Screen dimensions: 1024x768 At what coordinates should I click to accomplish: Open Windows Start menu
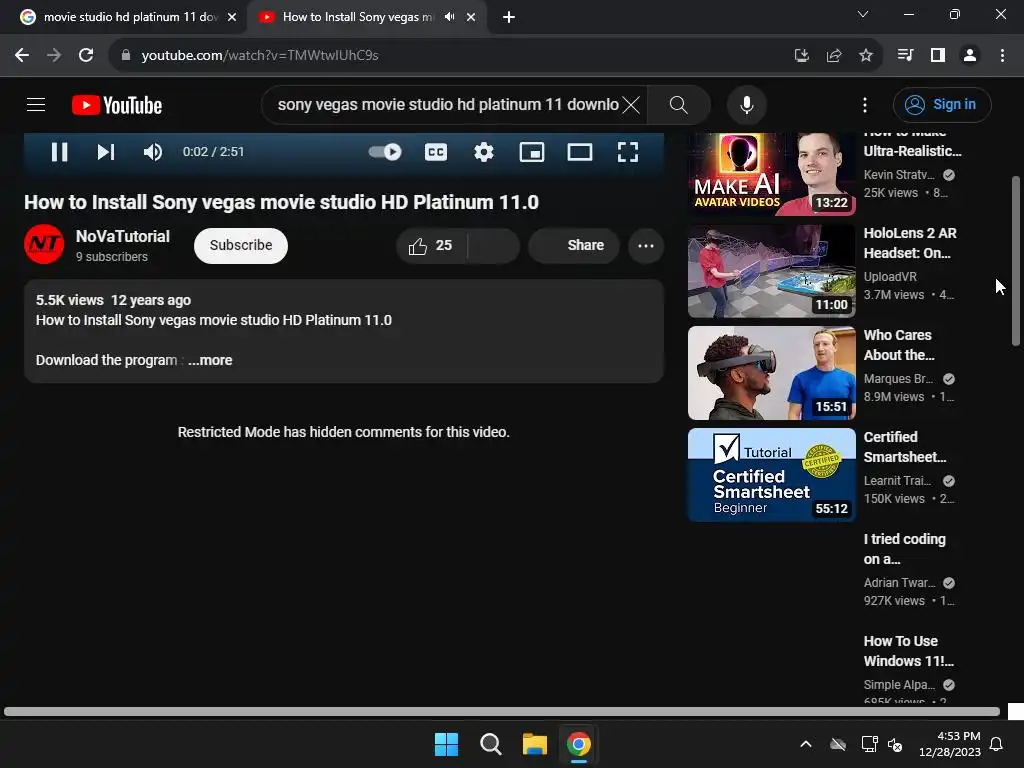pos(447,744)
